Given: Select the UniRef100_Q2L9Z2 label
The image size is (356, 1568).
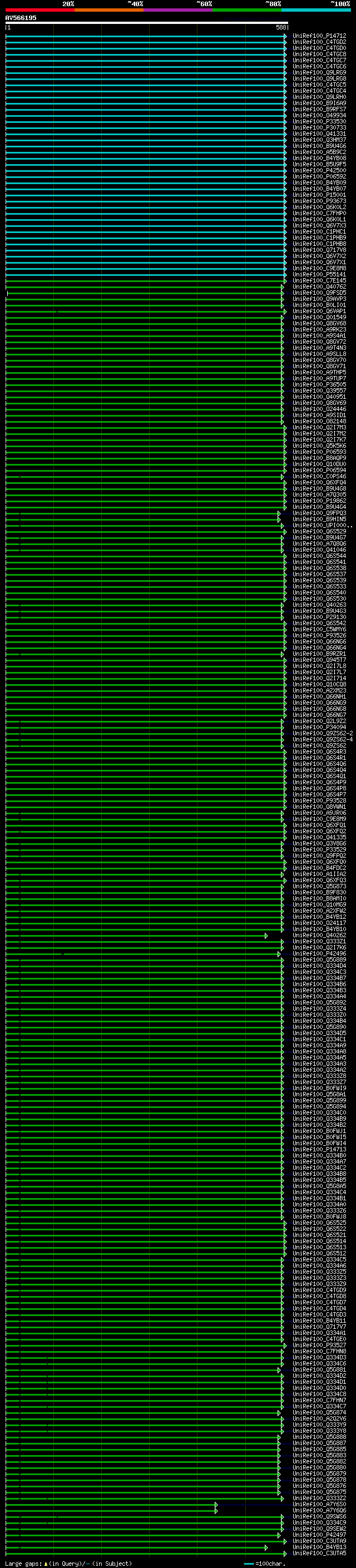Looking at the screenshot, I should click(319, 721).
